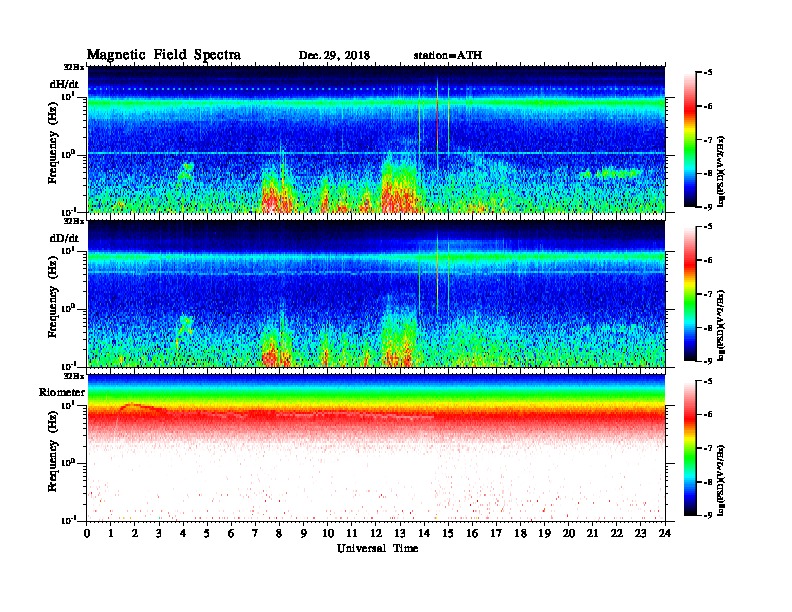Screen dimensions: 792x612
Task: Click the color bar beside Riometer panel
Action: [x=690, y=448]
